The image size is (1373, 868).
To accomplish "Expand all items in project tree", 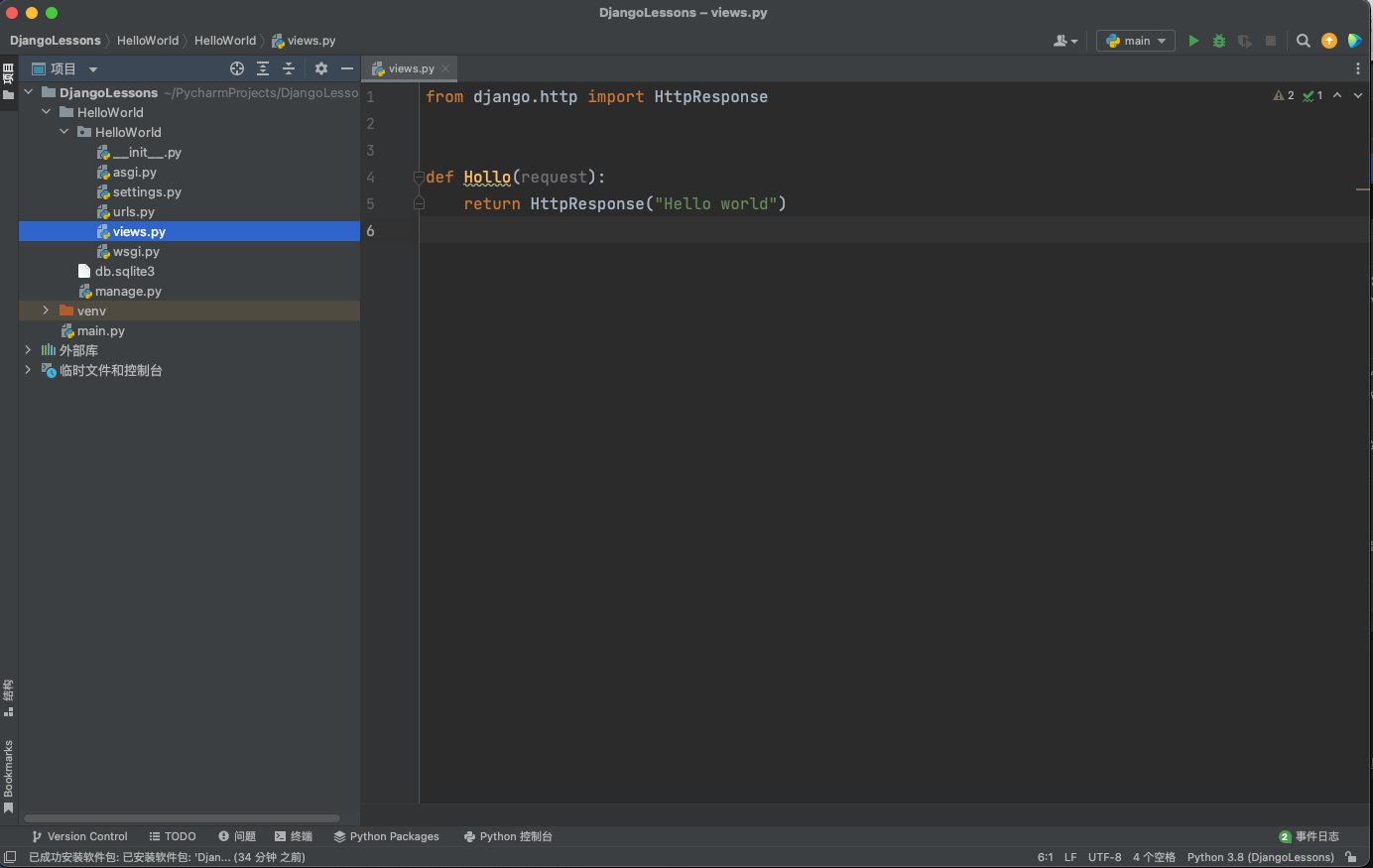I will pyautogui.click(x=263, y=68).
